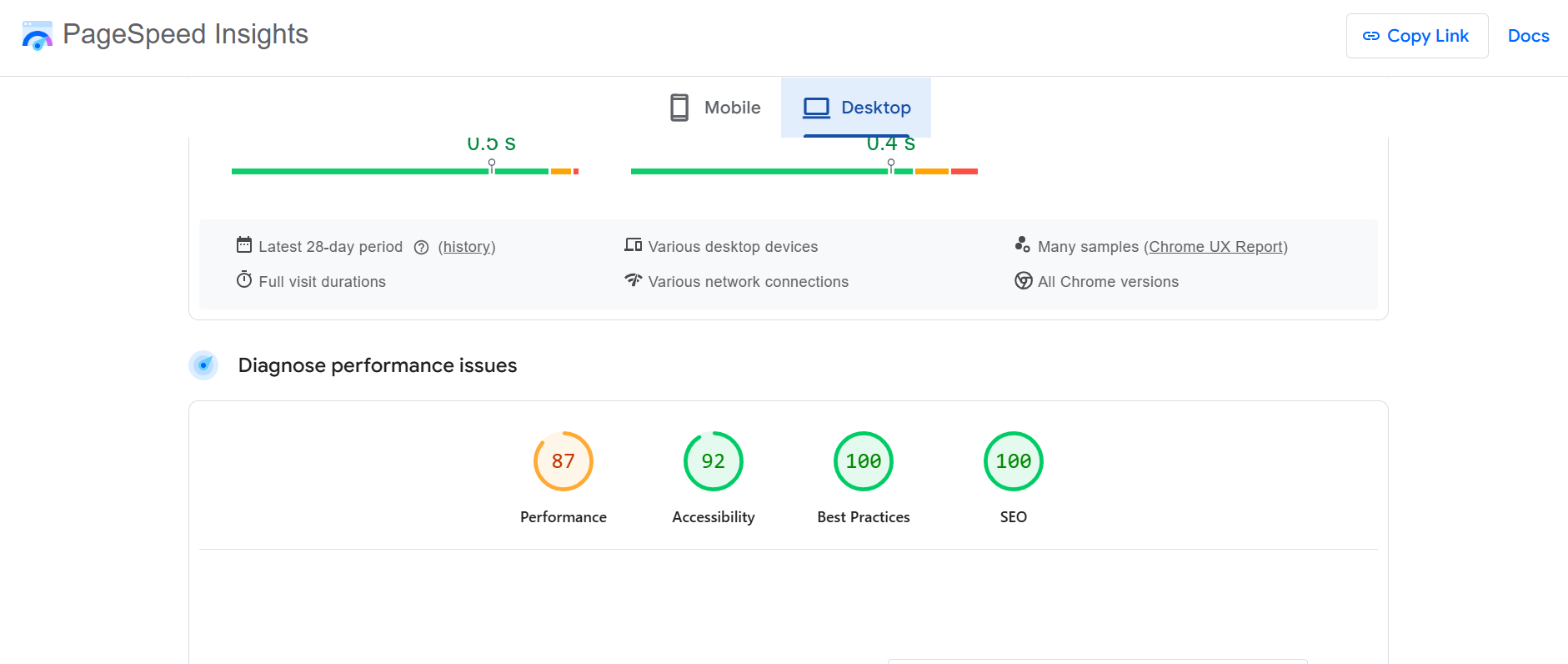
Task: Click the Many samples dots icon
Action: coord(1022,245)
